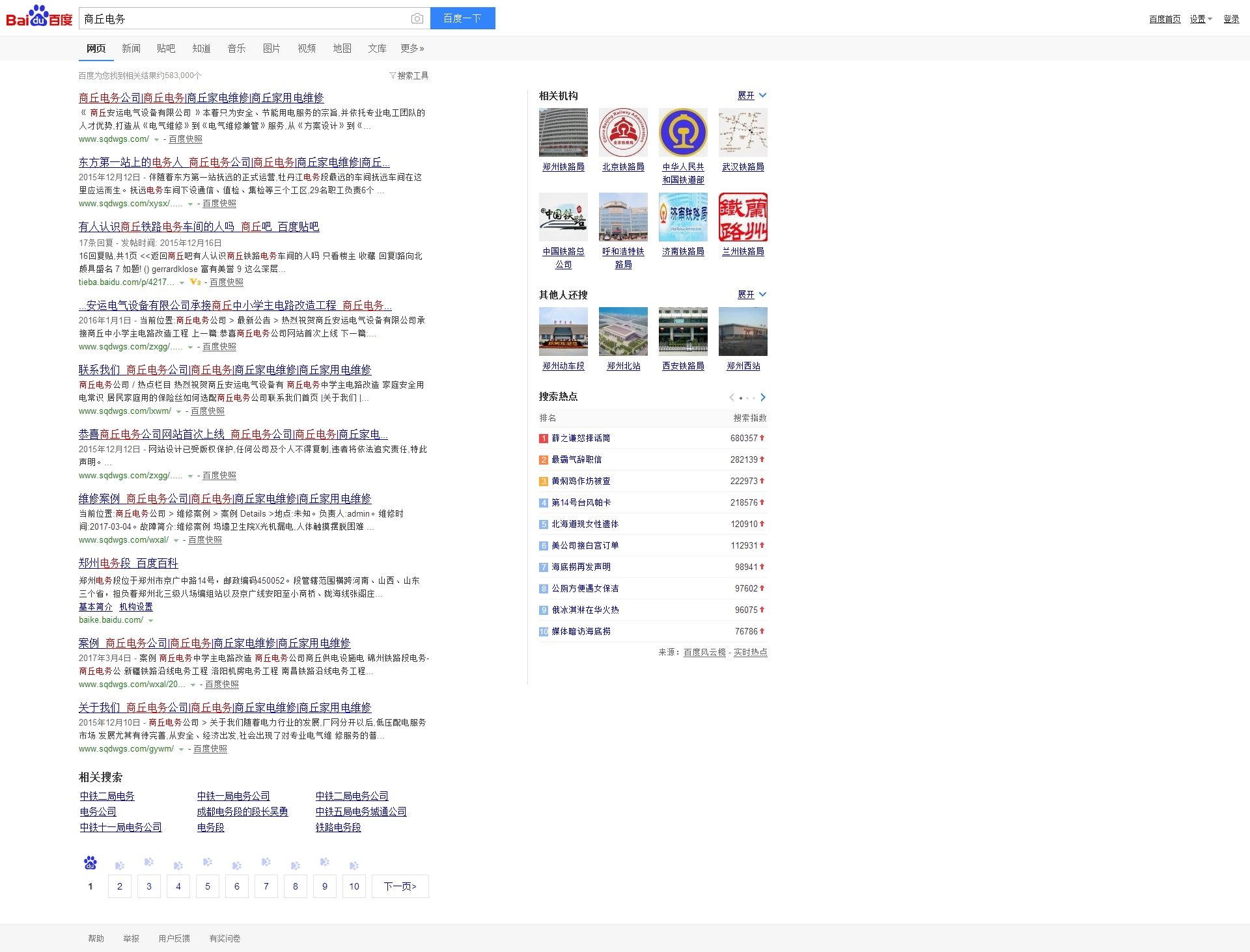Open 百度风云榜 source link

704,652
